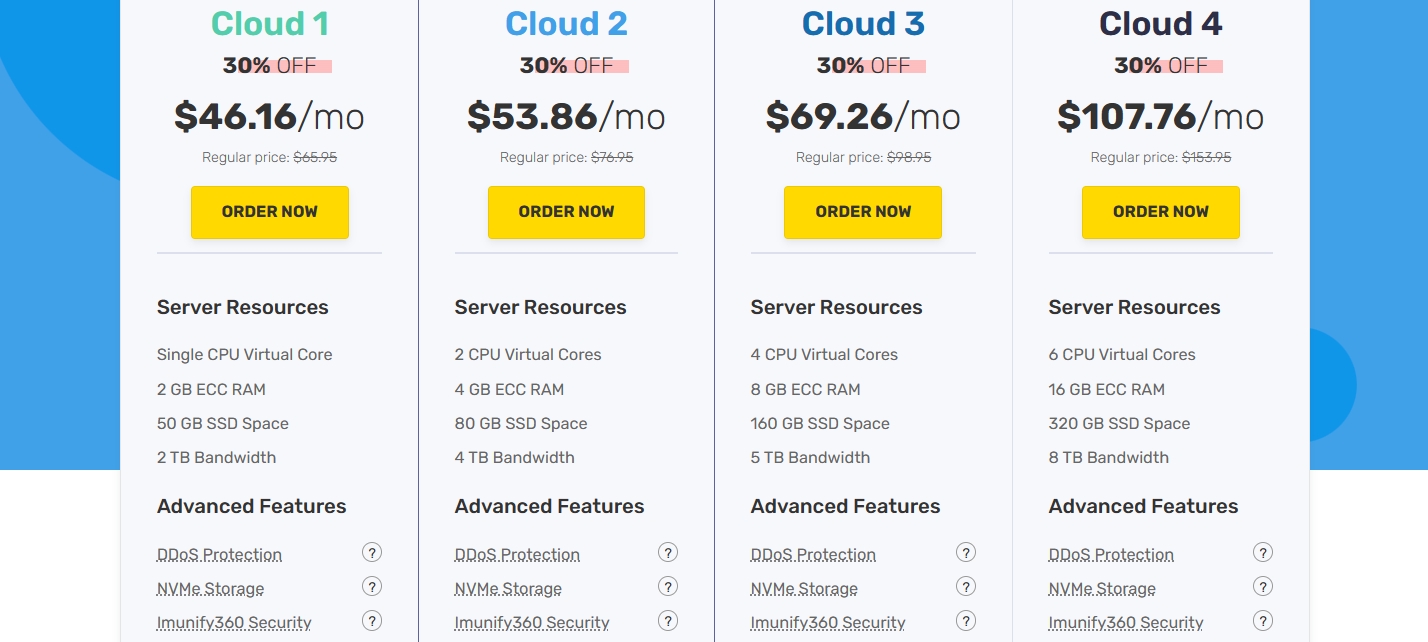Viewport: 1428px width, 642px height.
Task: Open NVMe Storage link under Cloud 2
Action: [x=508, y=589]
